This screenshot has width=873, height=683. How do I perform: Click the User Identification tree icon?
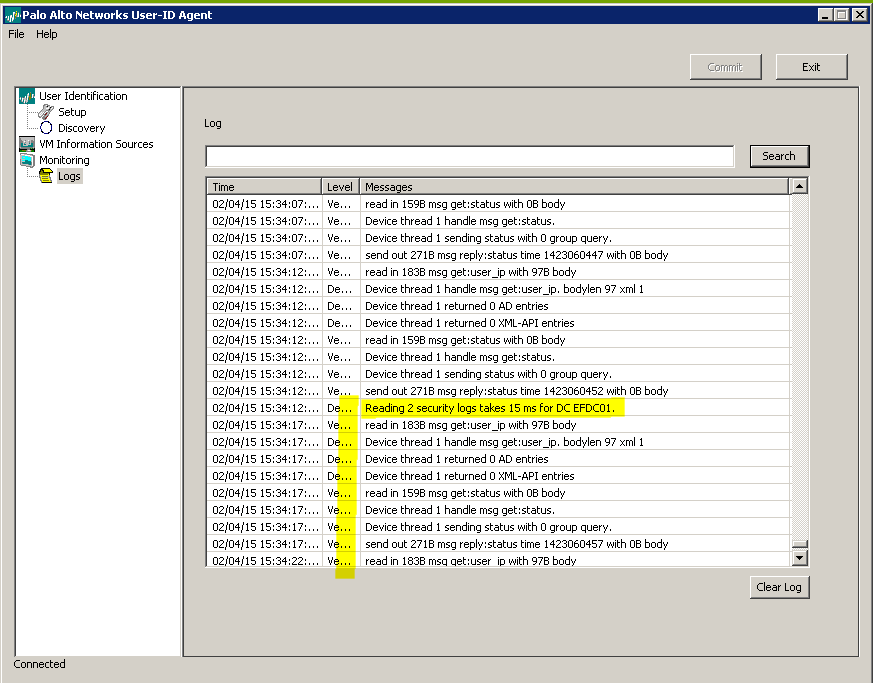pyautogui.click(x=27, y=96)
